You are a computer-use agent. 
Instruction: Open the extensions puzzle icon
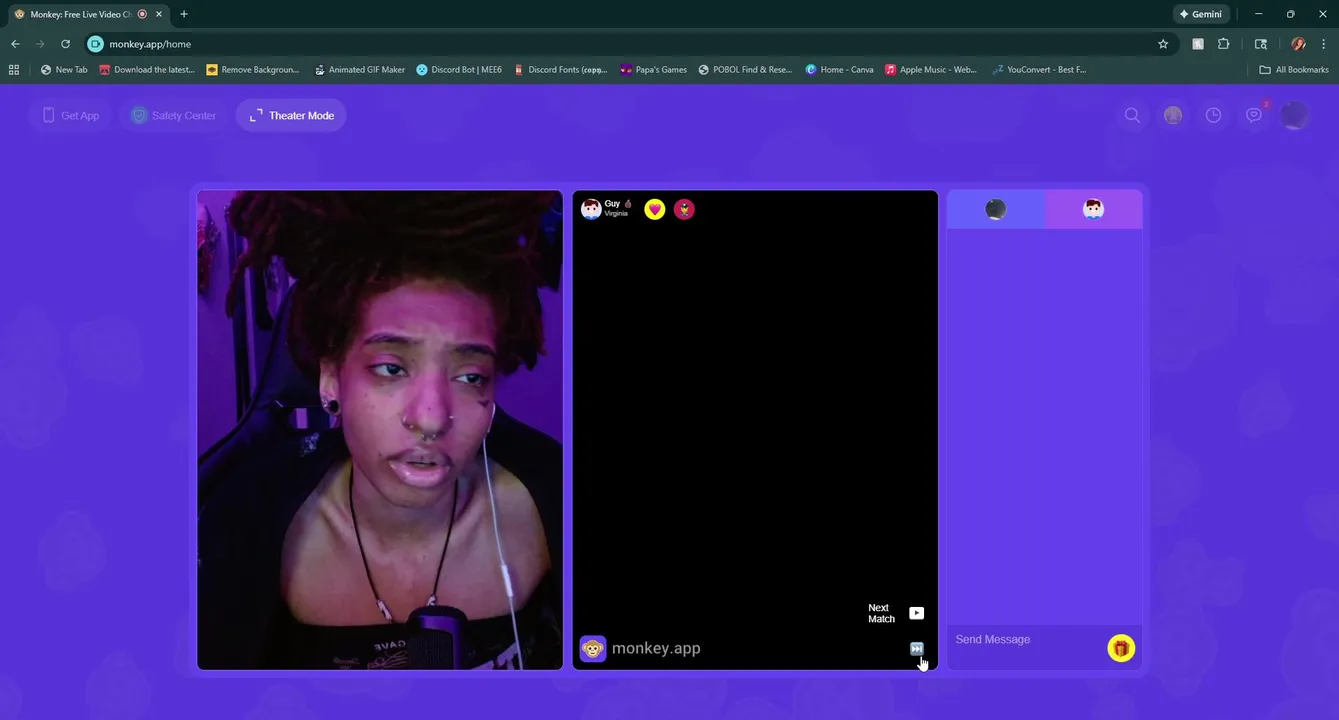tap(1223, 44)
